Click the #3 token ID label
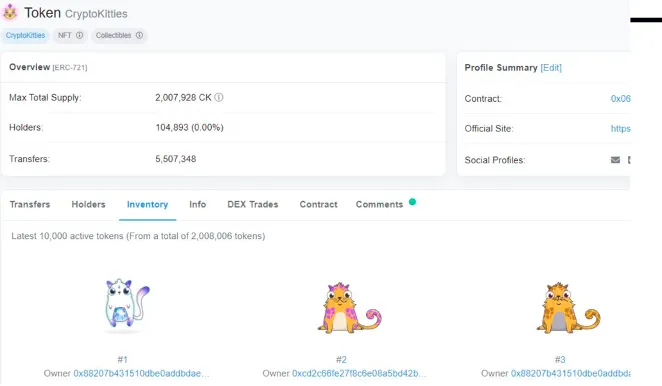 [560, 360]
